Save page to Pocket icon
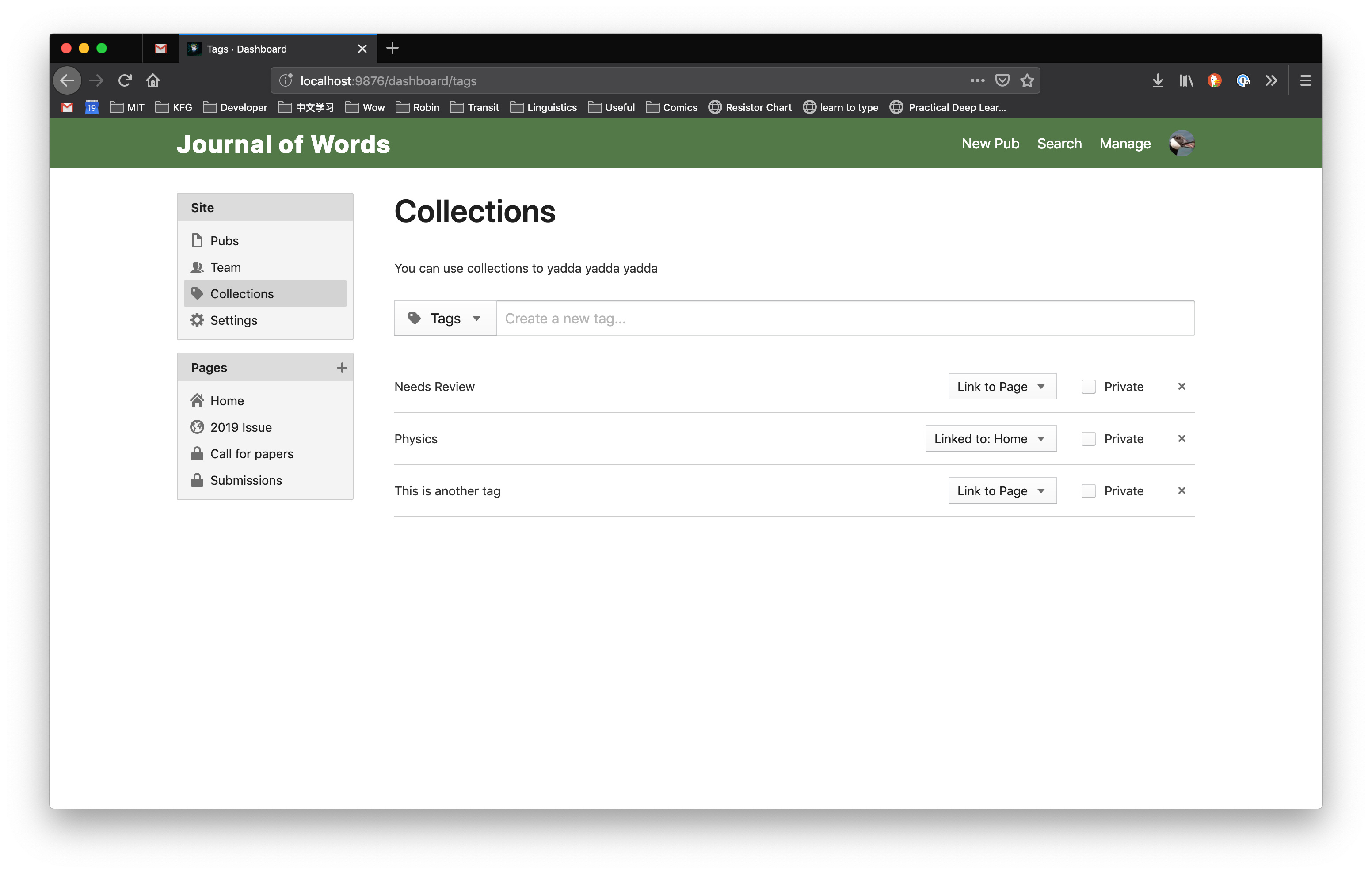 click(x=1002, y=80)
